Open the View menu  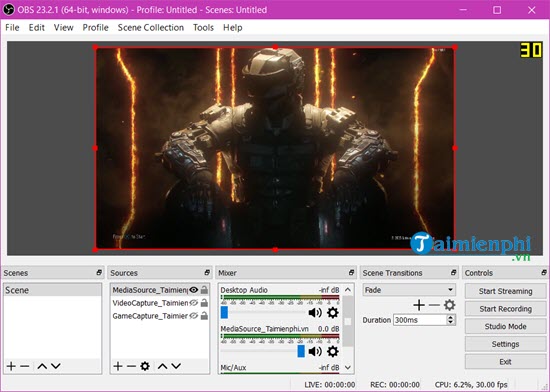pyautogui.click(x=63, y=27)
